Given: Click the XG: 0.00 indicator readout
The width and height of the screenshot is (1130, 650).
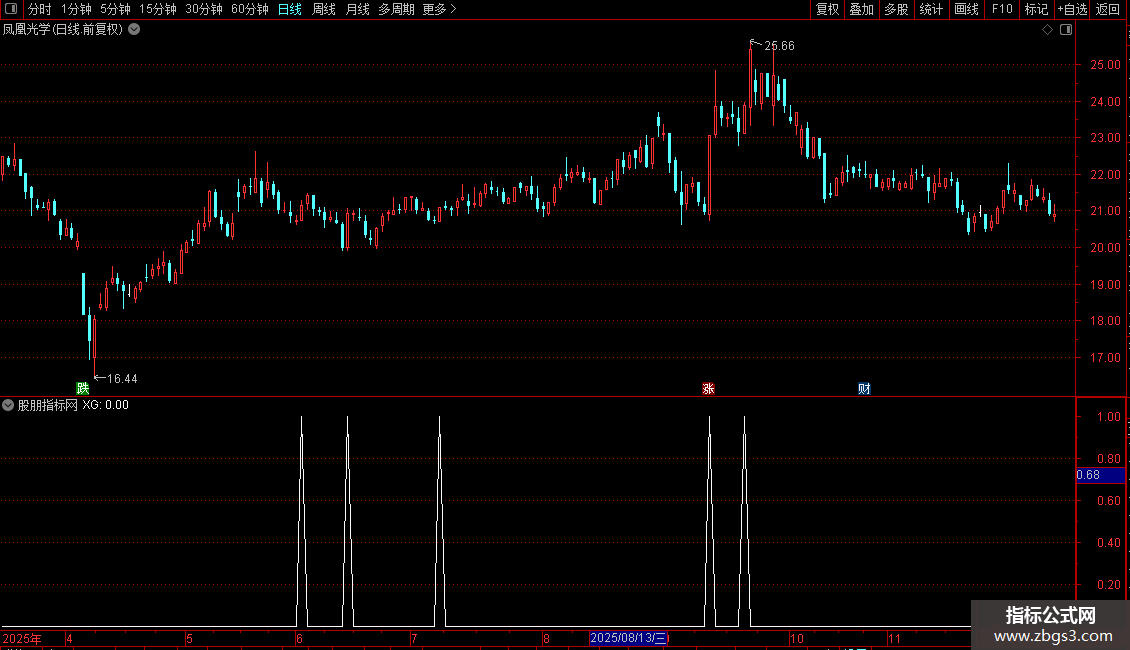Looking at the screenshot, I should [x=105, y=405].
